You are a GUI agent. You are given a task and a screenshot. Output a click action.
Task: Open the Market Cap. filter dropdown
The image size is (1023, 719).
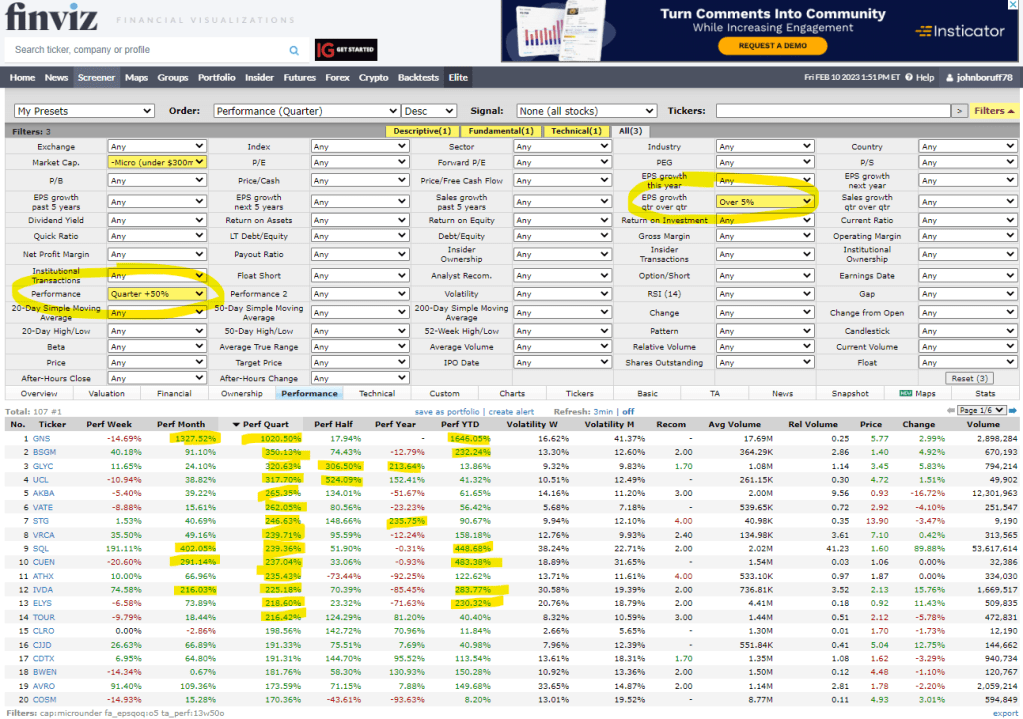pos(157,162)
